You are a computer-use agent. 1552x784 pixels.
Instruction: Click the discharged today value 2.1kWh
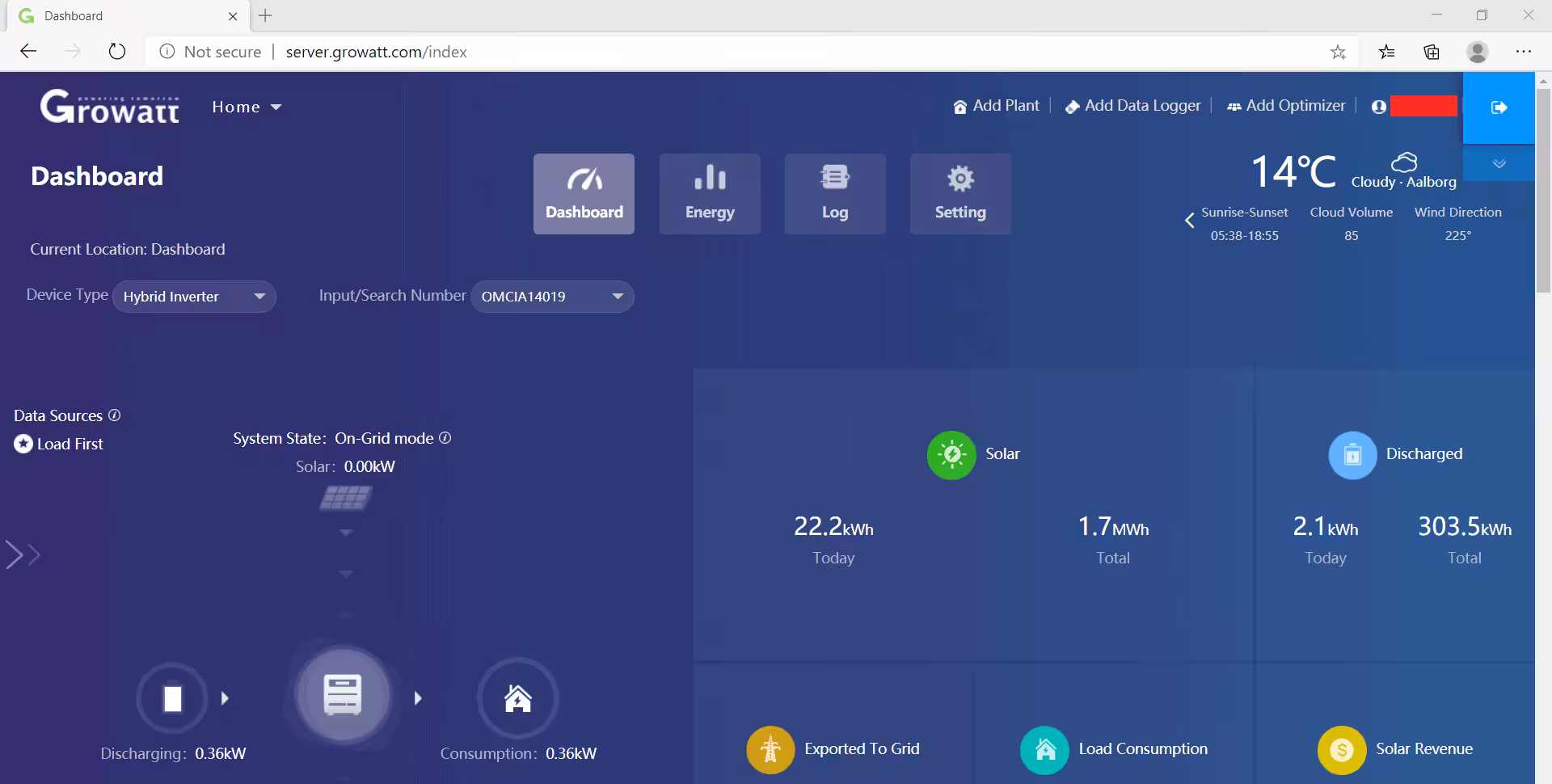[x=1326, y=527]
